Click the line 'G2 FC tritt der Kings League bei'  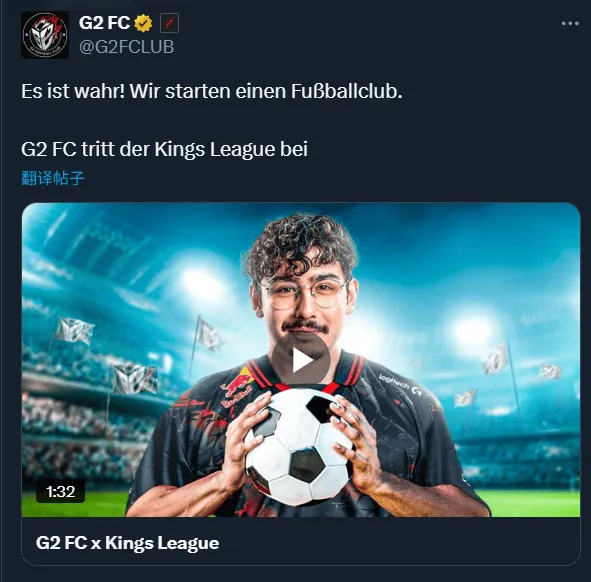(164, 149)
